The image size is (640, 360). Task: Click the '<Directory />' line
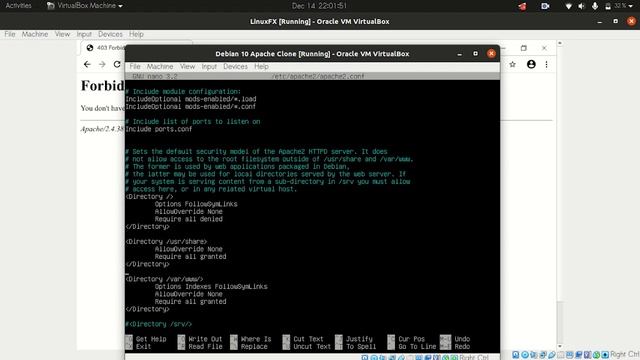(x=149, y=197)
